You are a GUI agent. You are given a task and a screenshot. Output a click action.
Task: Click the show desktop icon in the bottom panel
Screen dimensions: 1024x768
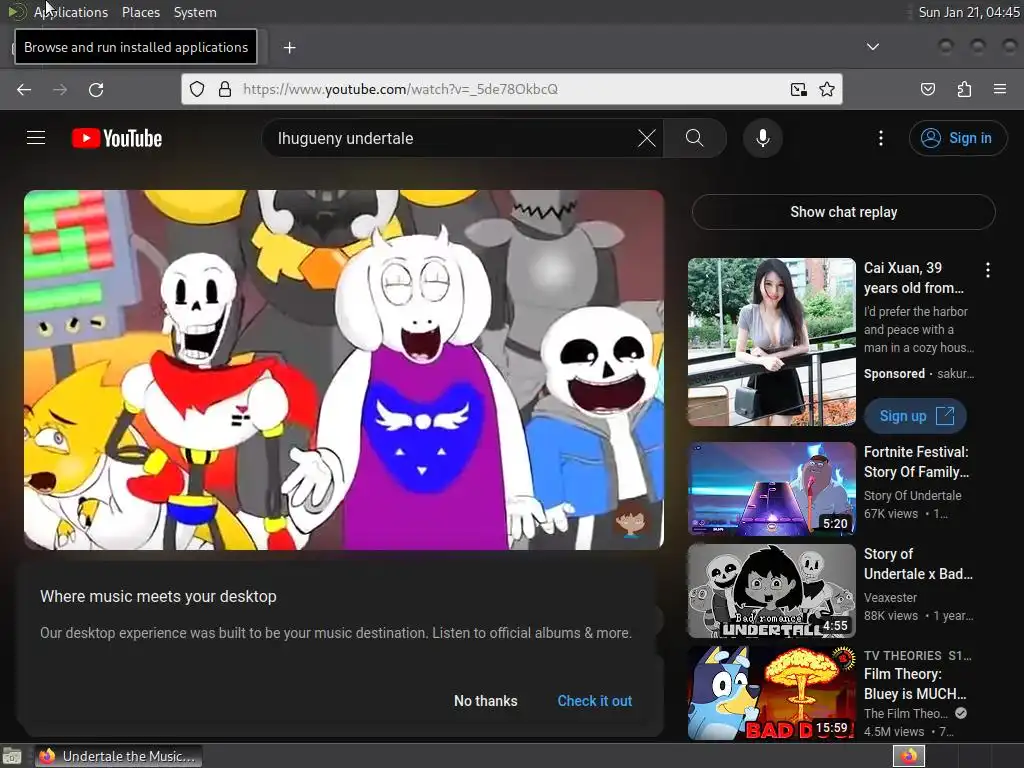click(x=12, y=756)
